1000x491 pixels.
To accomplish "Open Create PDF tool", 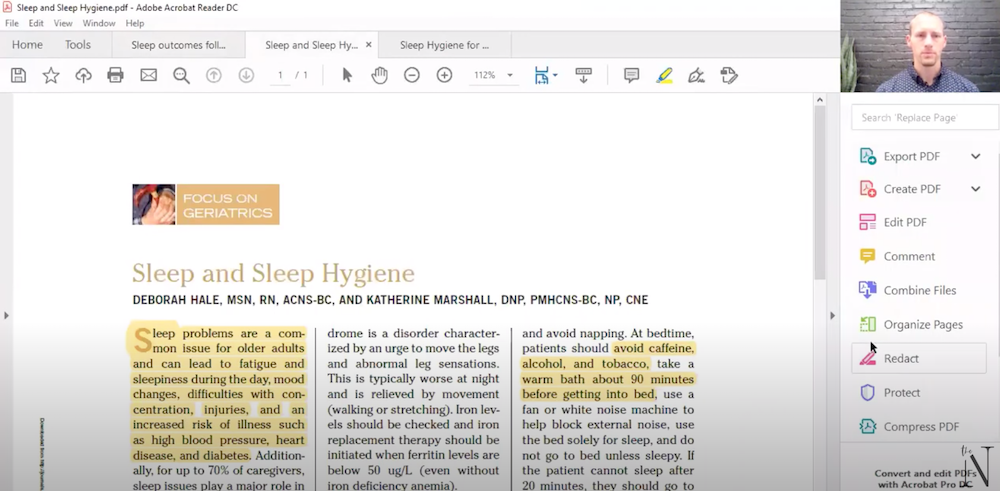I will click(911, 189).
